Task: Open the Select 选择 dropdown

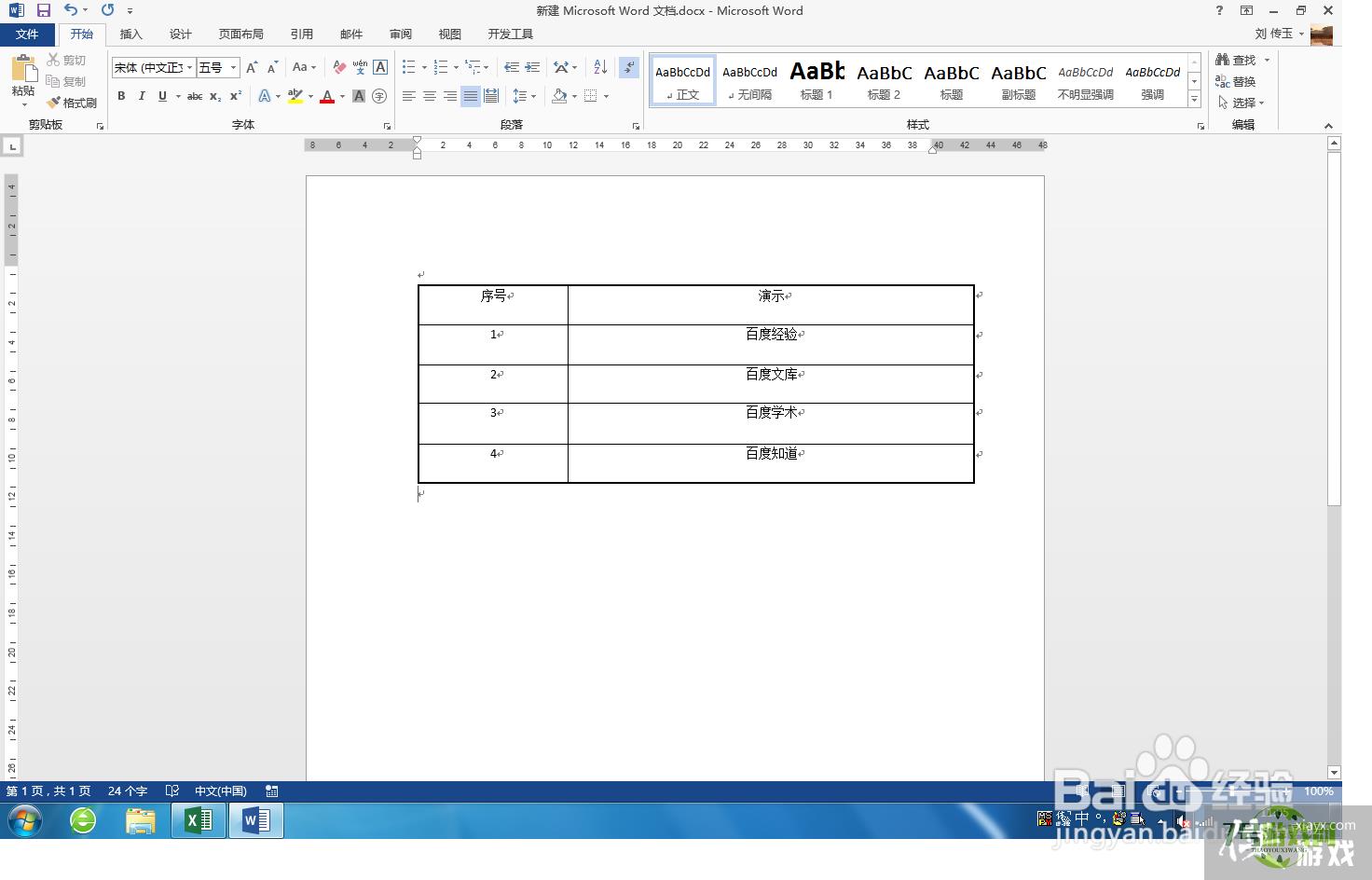Action: click(x=1242, y=103)
